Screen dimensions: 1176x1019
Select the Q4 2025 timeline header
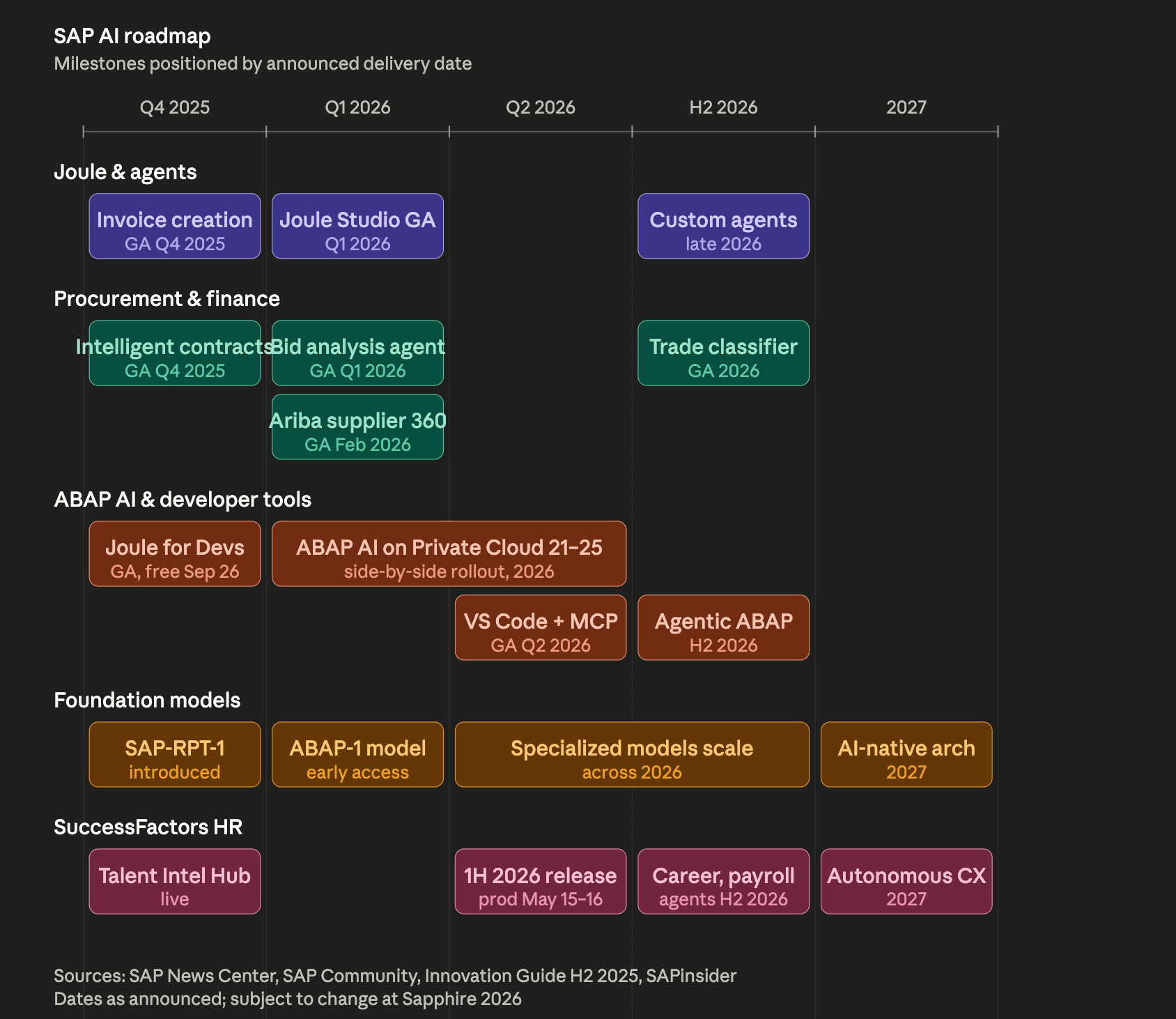(x=174, y=107)
